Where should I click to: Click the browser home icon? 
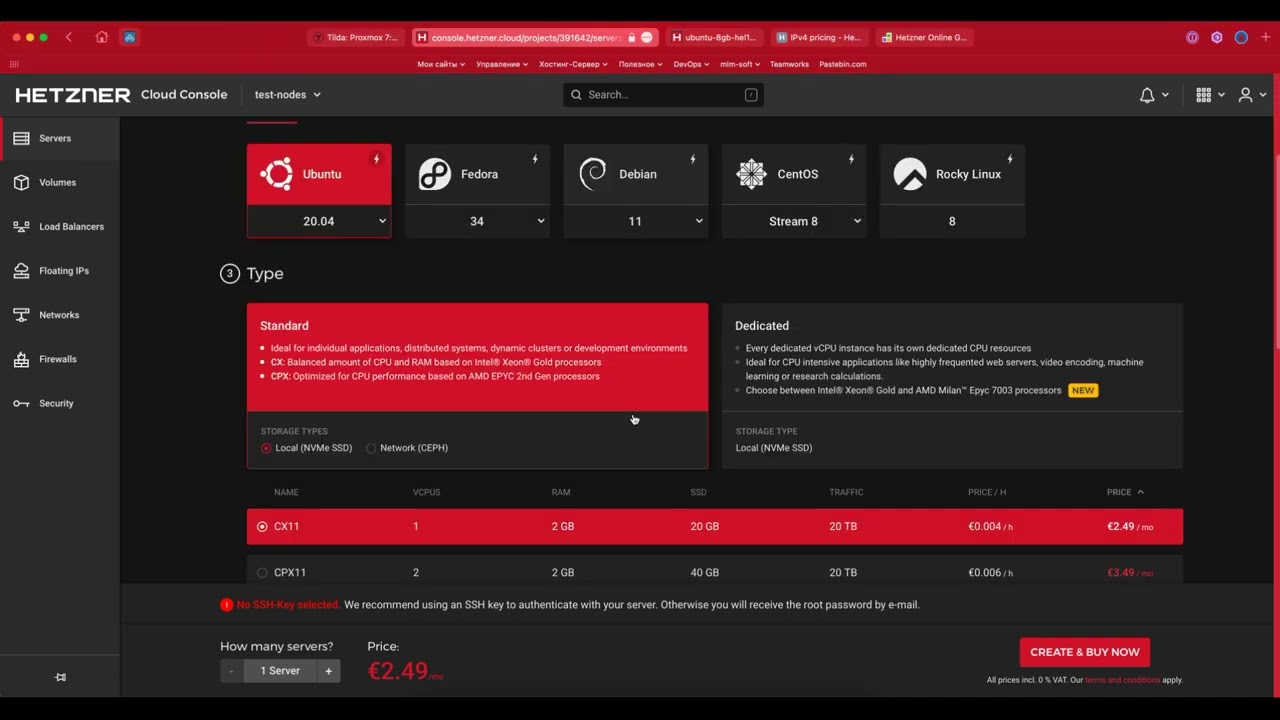click(101, 37)
